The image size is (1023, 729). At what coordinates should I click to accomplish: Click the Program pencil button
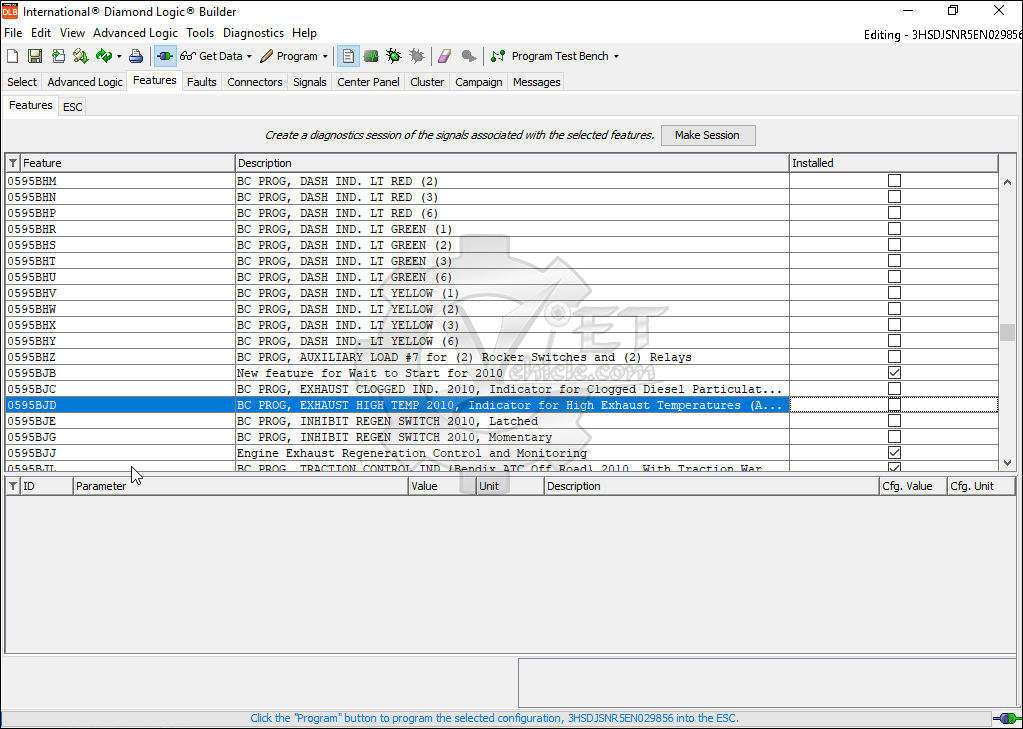pyautogui.click(x=288, y=56)
